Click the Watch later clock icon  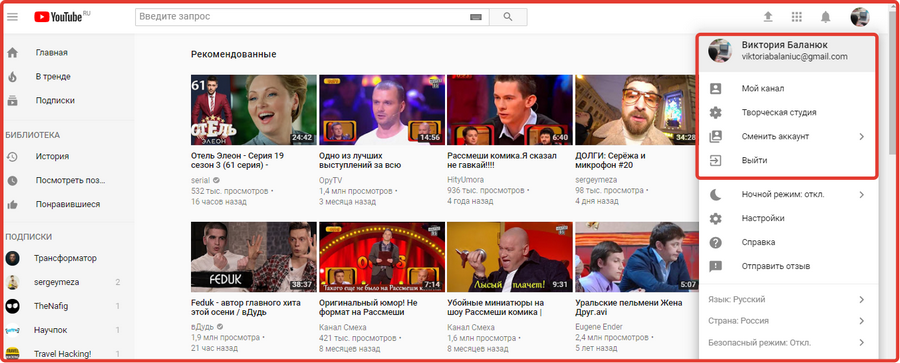(x=12, y=180)
